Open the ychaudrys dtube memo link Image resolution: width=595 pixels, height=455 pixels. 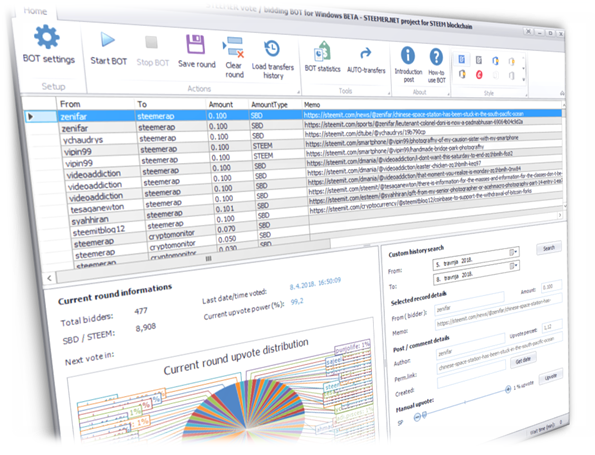[365, 133]
